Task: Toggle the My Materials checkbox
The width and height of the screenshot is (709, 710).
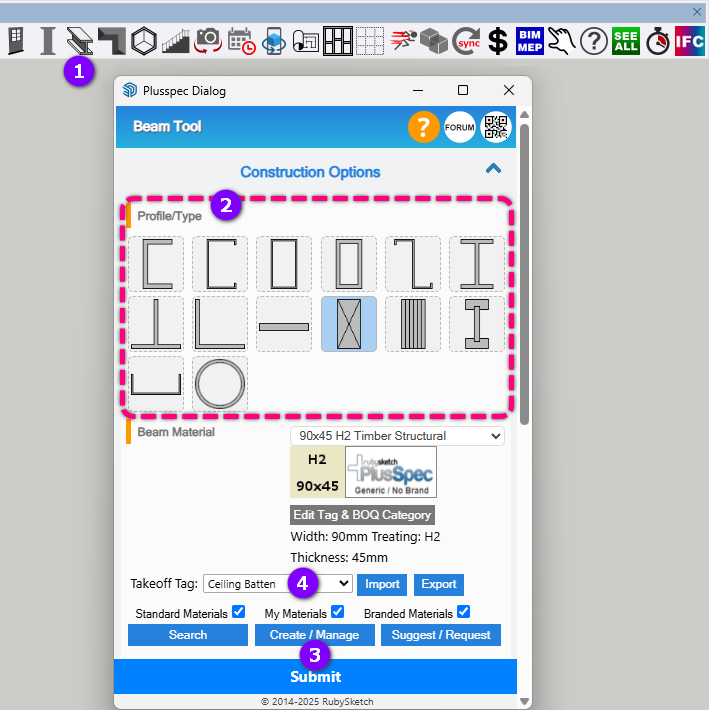Action: pos(337,612)
